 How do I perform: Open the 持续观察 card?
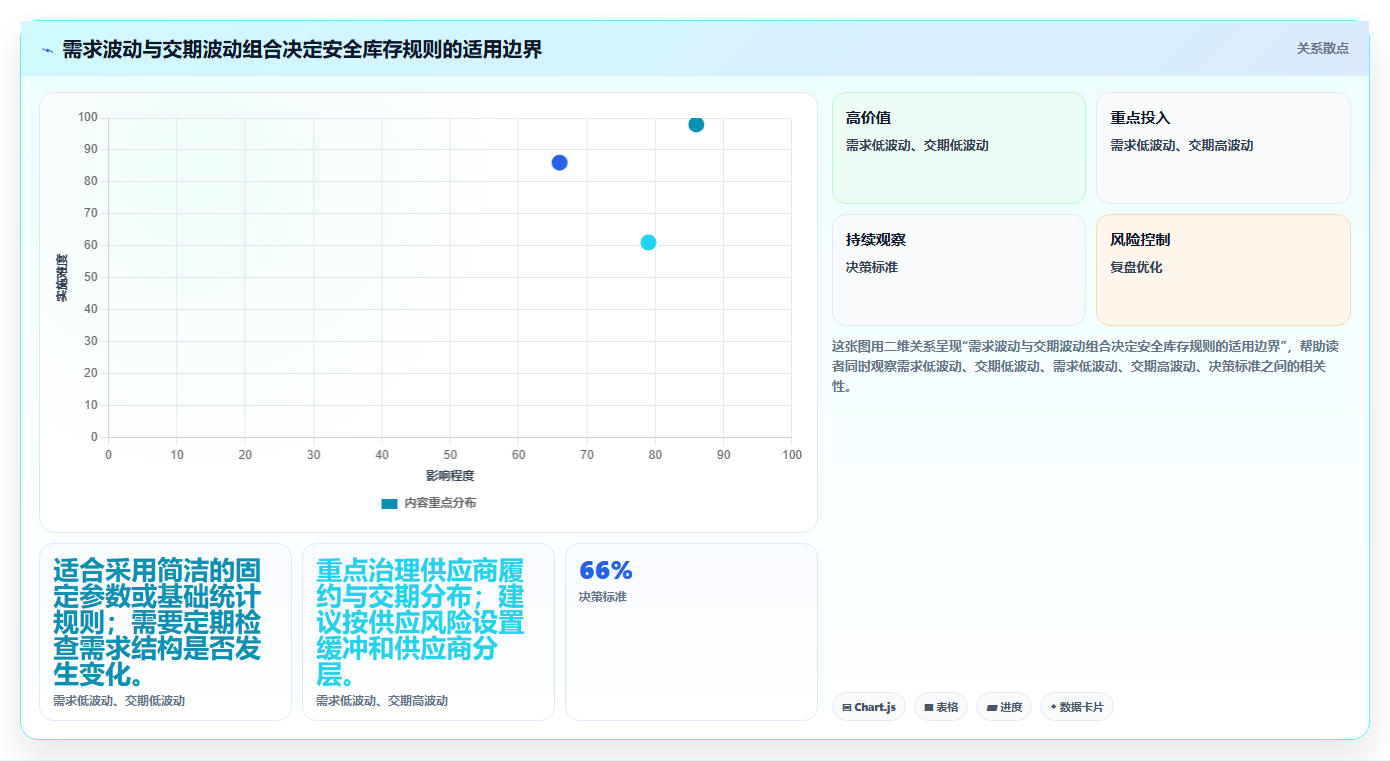point(959,270)
